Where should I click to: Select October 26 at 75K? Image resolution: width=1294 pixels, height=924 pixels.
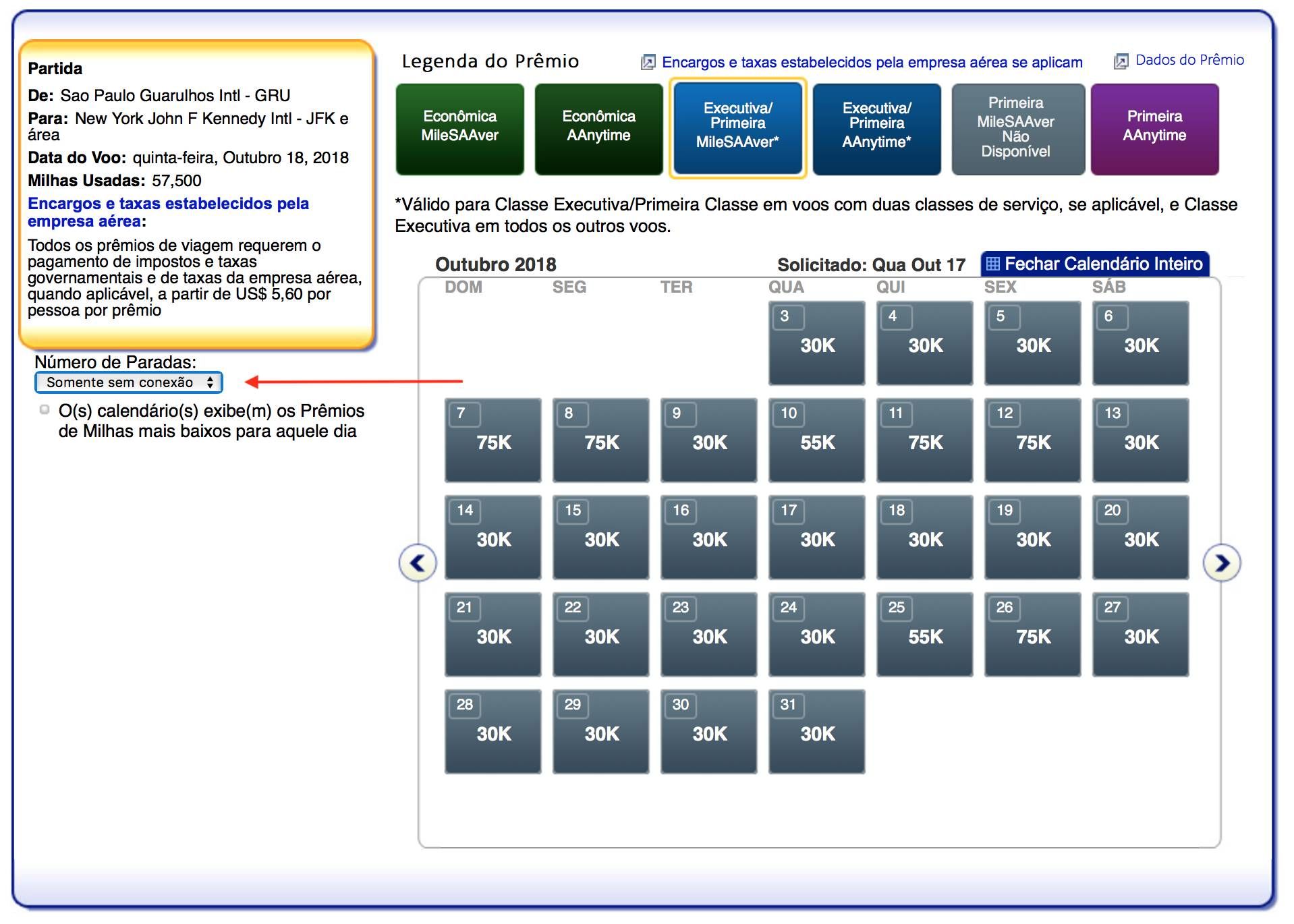click(1032, 635)
